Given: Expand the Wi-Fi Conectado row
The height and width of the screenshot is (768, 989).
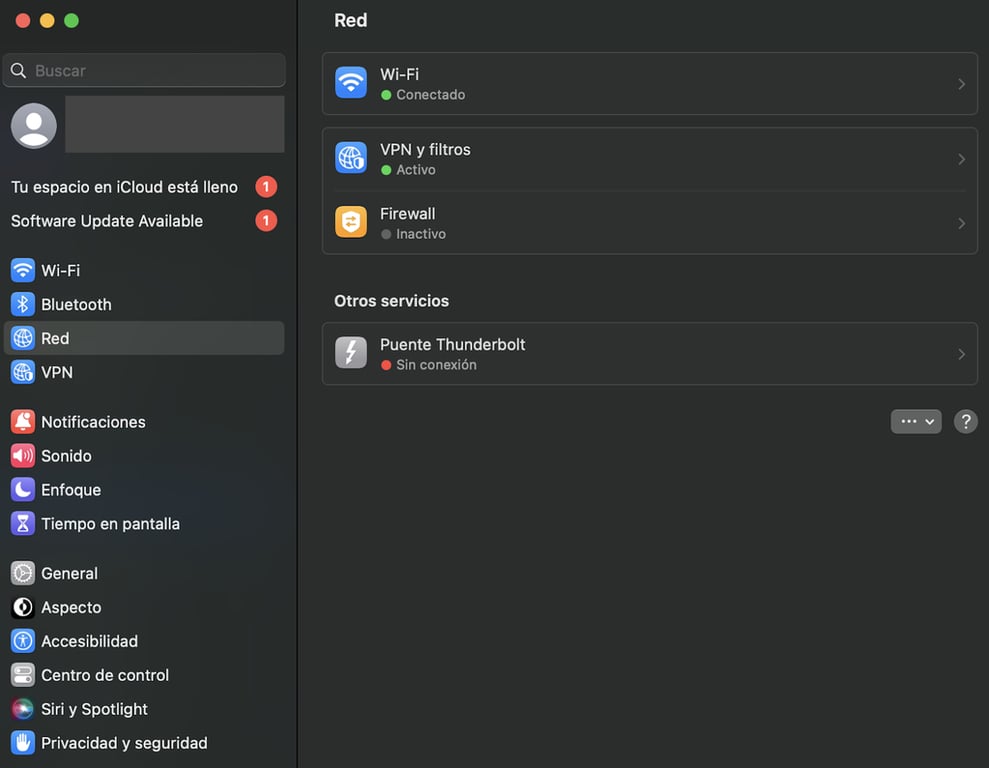Looking at the screenshot, I should point(961,83).
